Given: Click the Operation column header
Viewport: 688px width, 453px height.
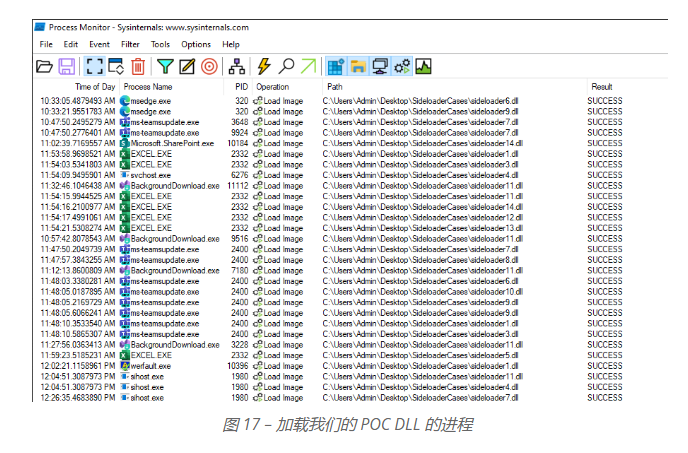Looking at the screenshot, I should click(272, 87).
